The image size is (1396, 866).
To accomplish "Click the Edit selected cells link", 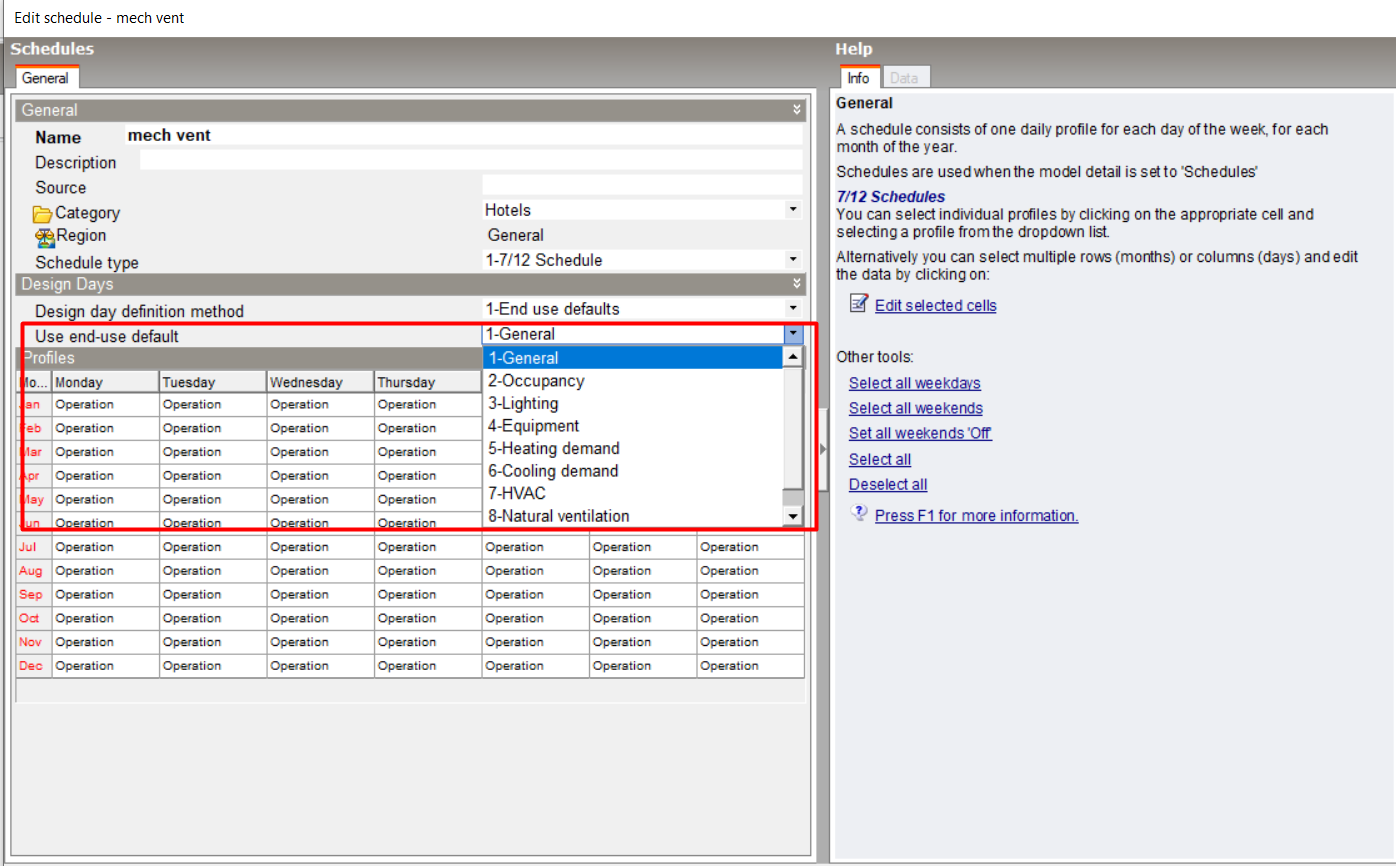I will pos(935,306).
